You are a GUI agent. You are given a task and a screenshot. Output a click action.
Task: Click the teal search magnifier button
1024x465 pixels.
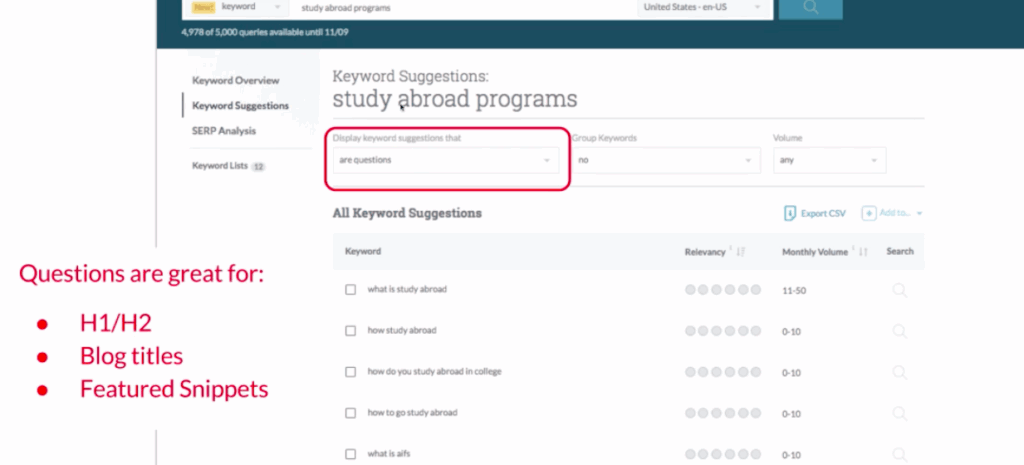click(x=809, y=8)
